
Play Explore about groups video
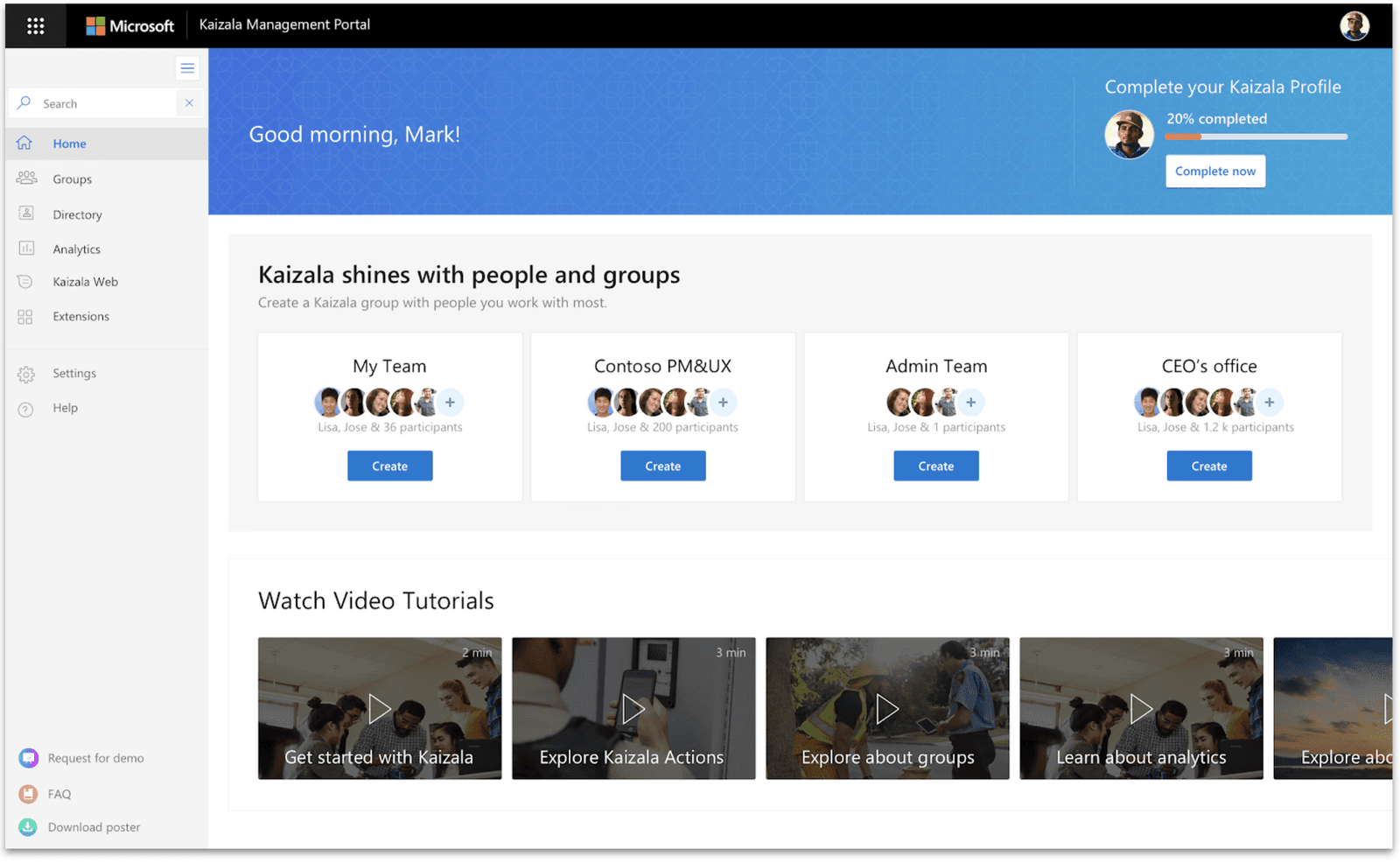887,708
